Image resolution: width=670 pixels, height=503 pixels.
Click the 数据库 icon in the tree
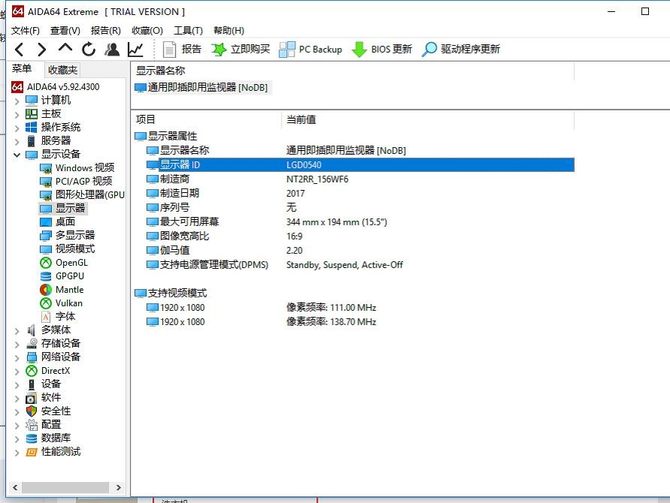tap(31, 439)
